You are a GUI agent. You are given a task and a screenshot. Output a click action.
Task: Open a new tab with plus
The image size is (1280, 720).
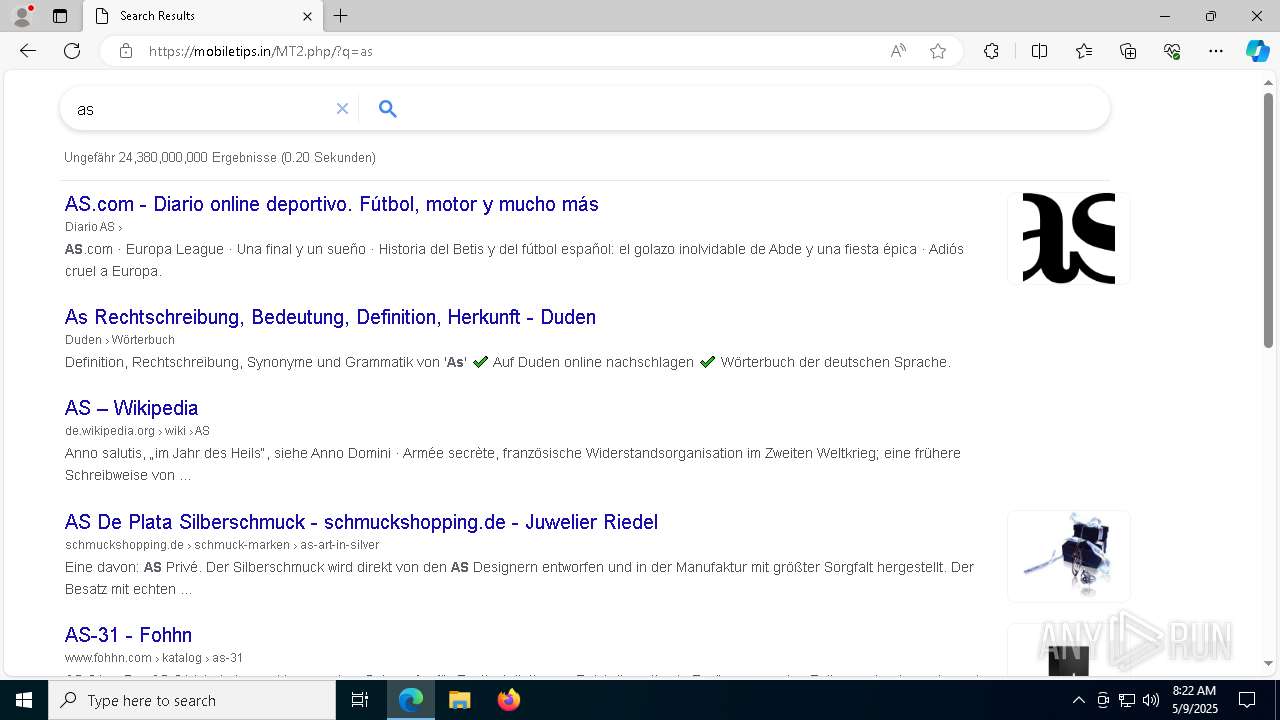(x=341, y=16)
